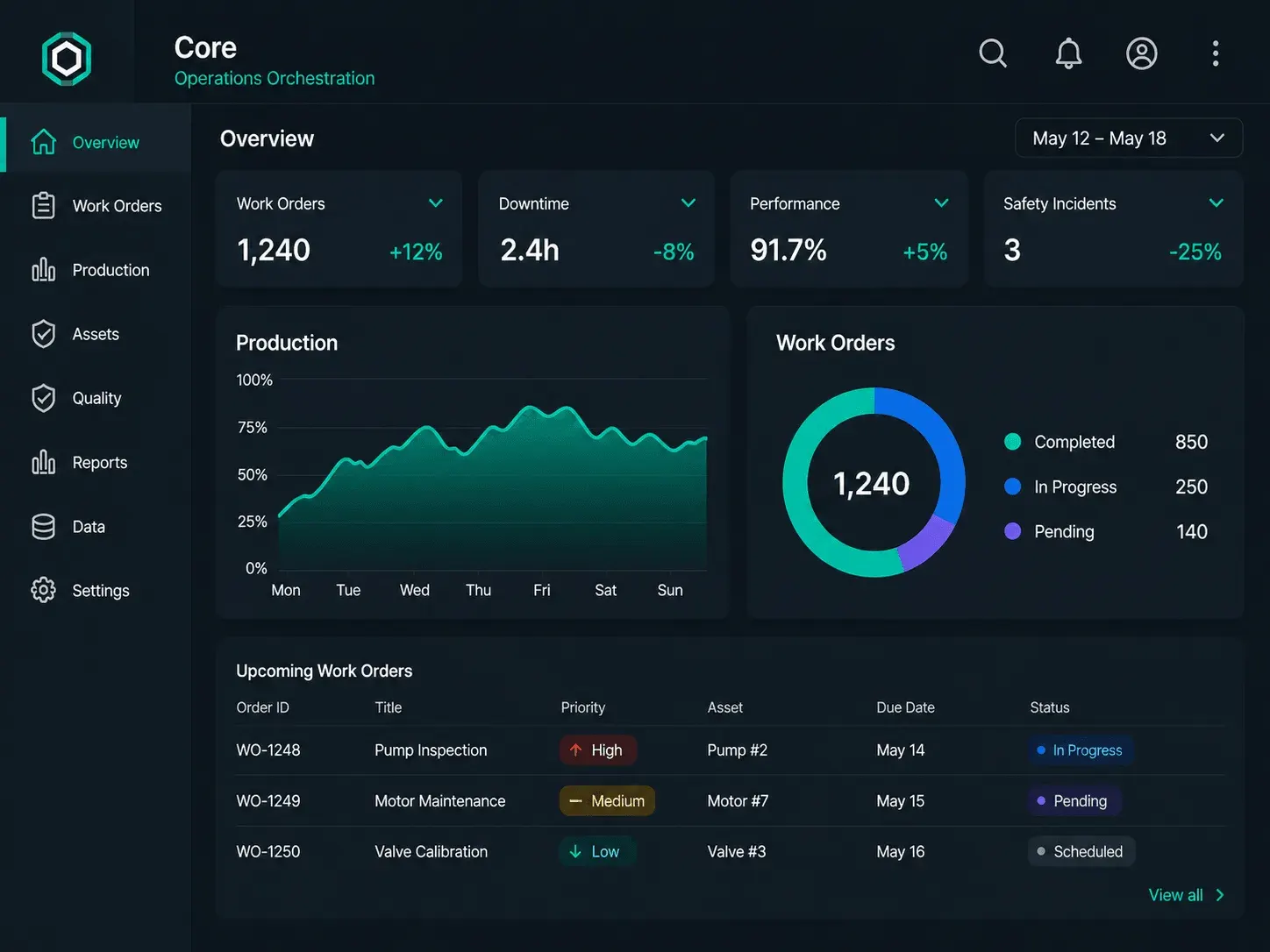Click the Motor Maintenance title
Screen dimensions: 1270x952
coord(440,801)
